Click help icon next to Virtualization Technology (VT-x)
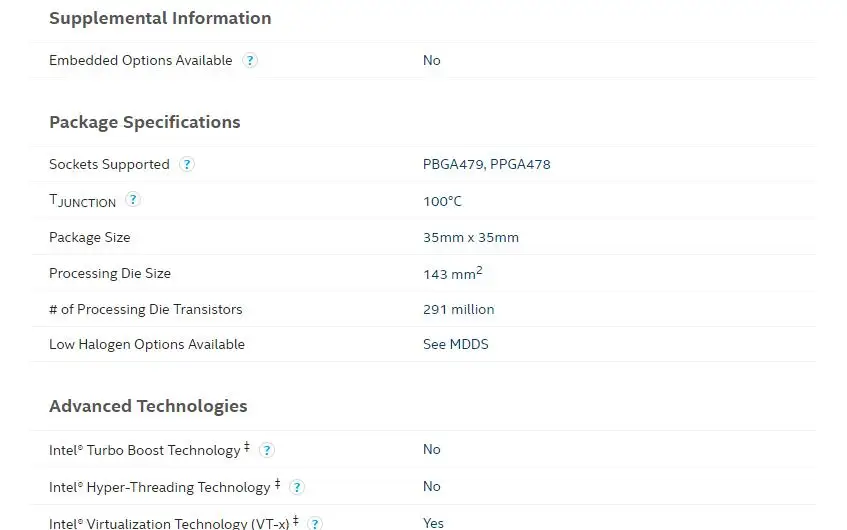The width and height of the screenshot is (847, 530). [314, 523]
